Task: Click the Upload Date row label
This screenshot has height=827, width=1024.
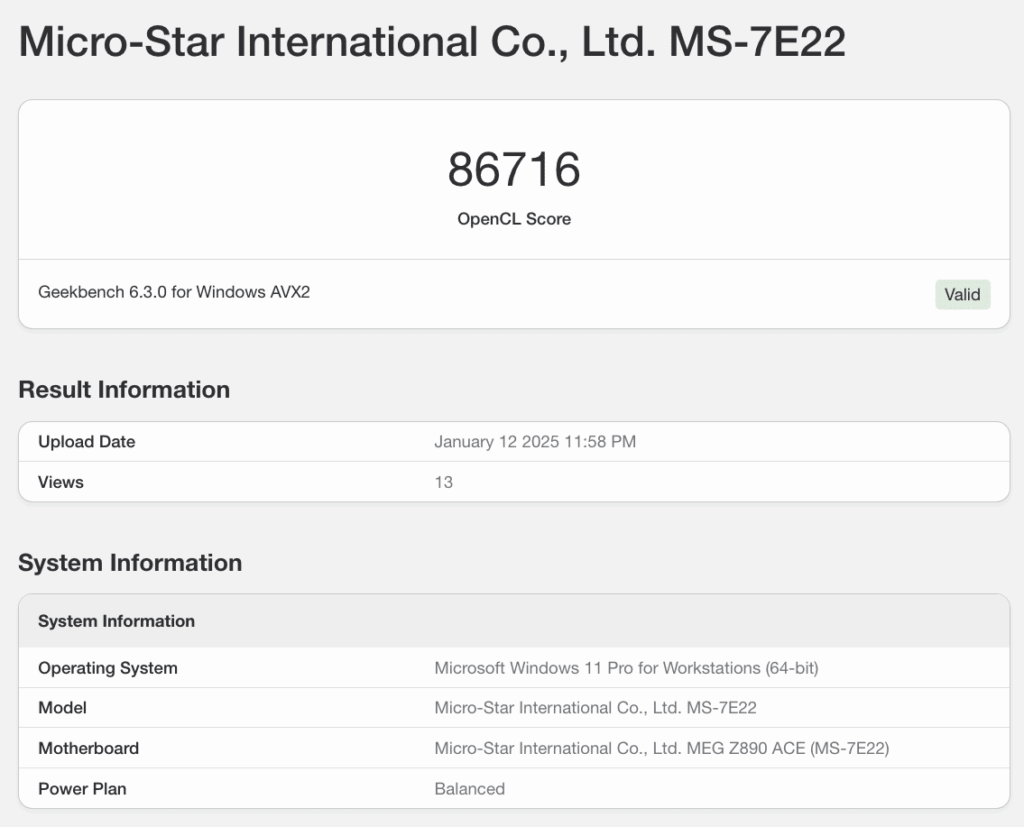Action: (x=87, y=442)
